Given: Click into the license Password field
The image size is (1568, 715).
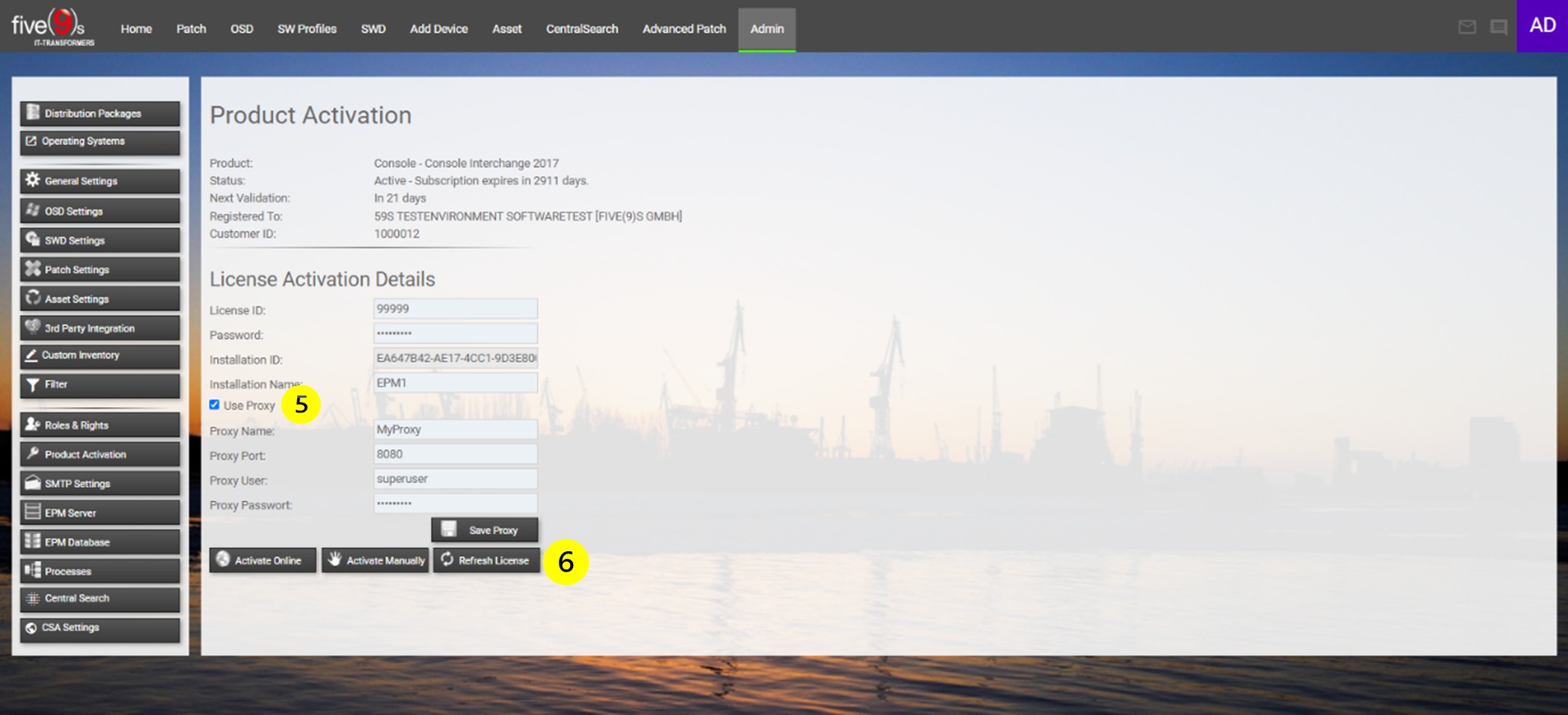Looking at the screenshot, I should tap(455, 333).
